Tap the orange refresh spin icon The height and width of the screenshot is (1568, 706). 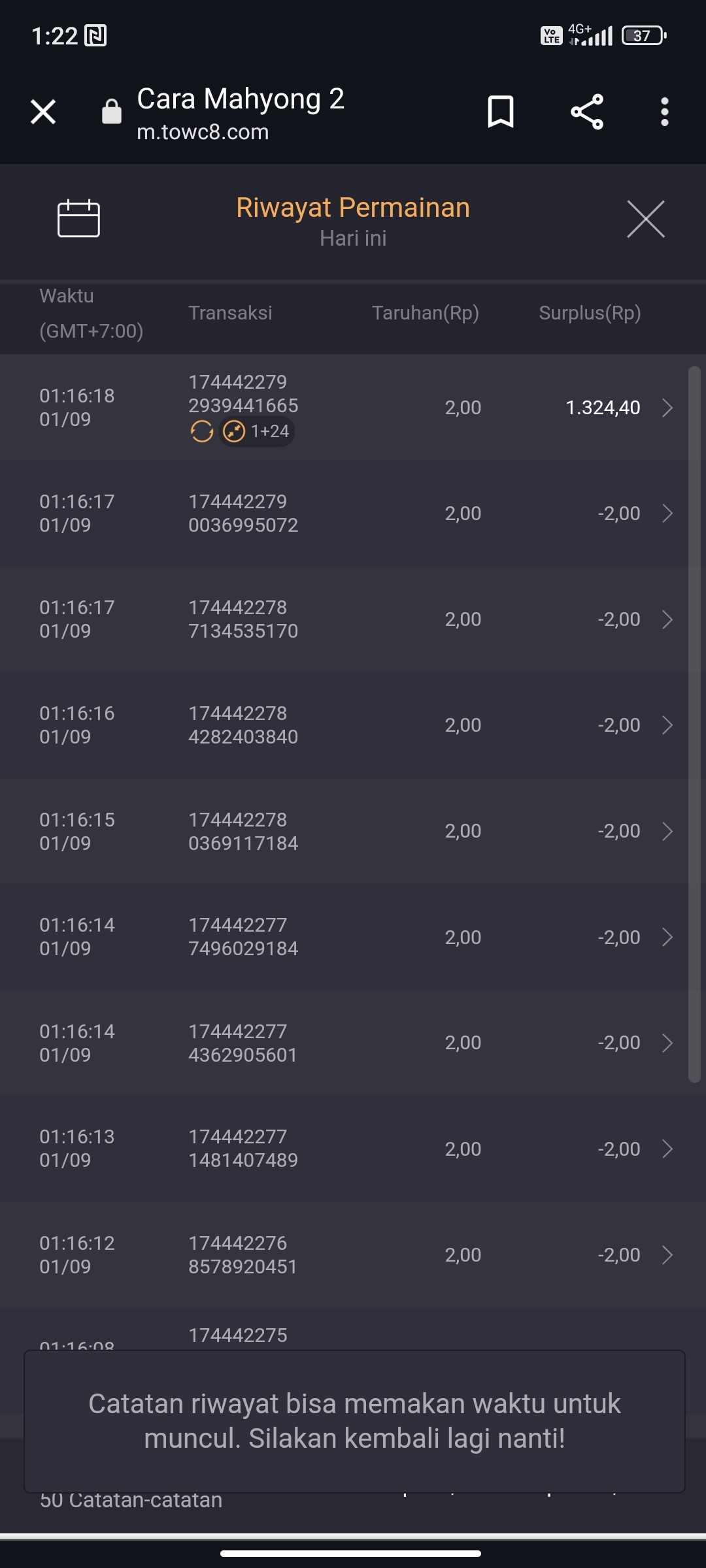(x=202, y=432)
